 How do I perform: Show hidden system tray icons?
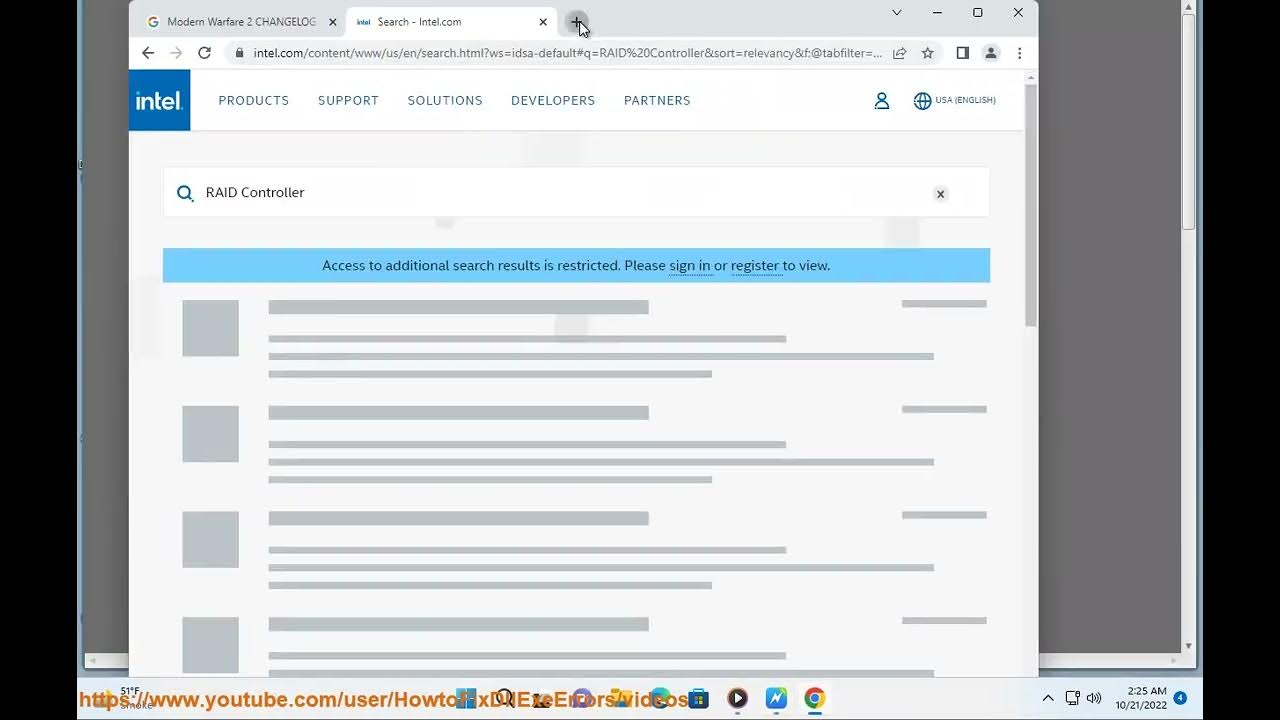pos(1048,698)
